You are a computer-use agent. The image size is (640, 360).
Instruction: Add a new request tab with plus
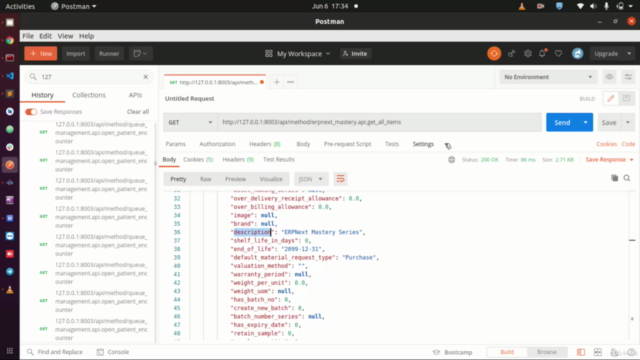[276, 82]
